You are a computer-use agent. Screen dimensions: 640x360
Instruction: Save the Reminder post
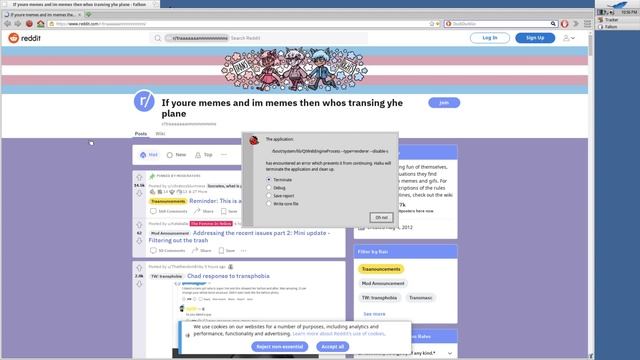coord(229,211)
